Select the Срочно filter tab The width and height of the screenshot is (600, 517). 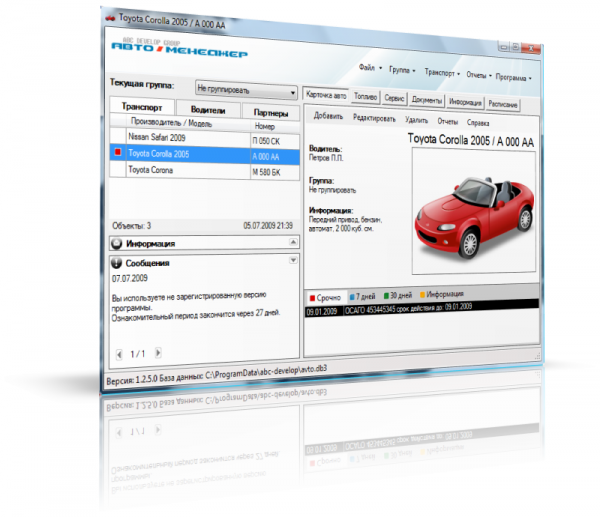(x=325, y=297)
